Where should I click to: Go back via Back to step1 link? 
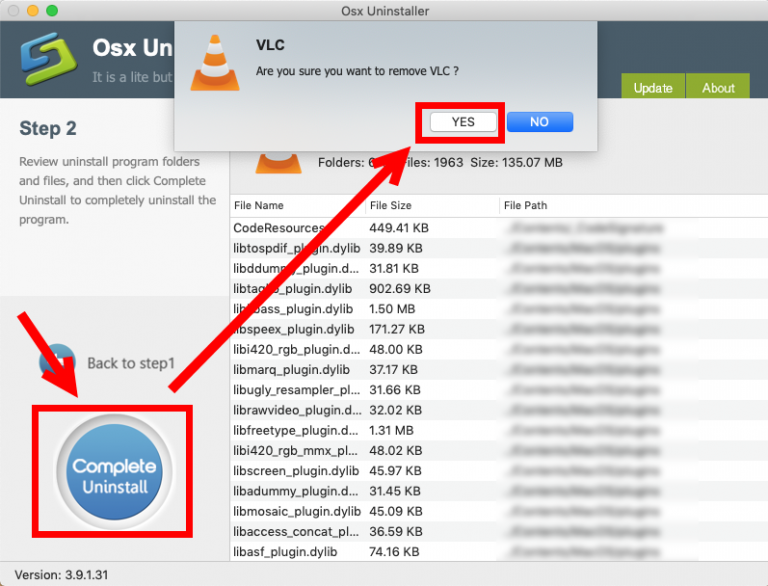pos(130,363)
